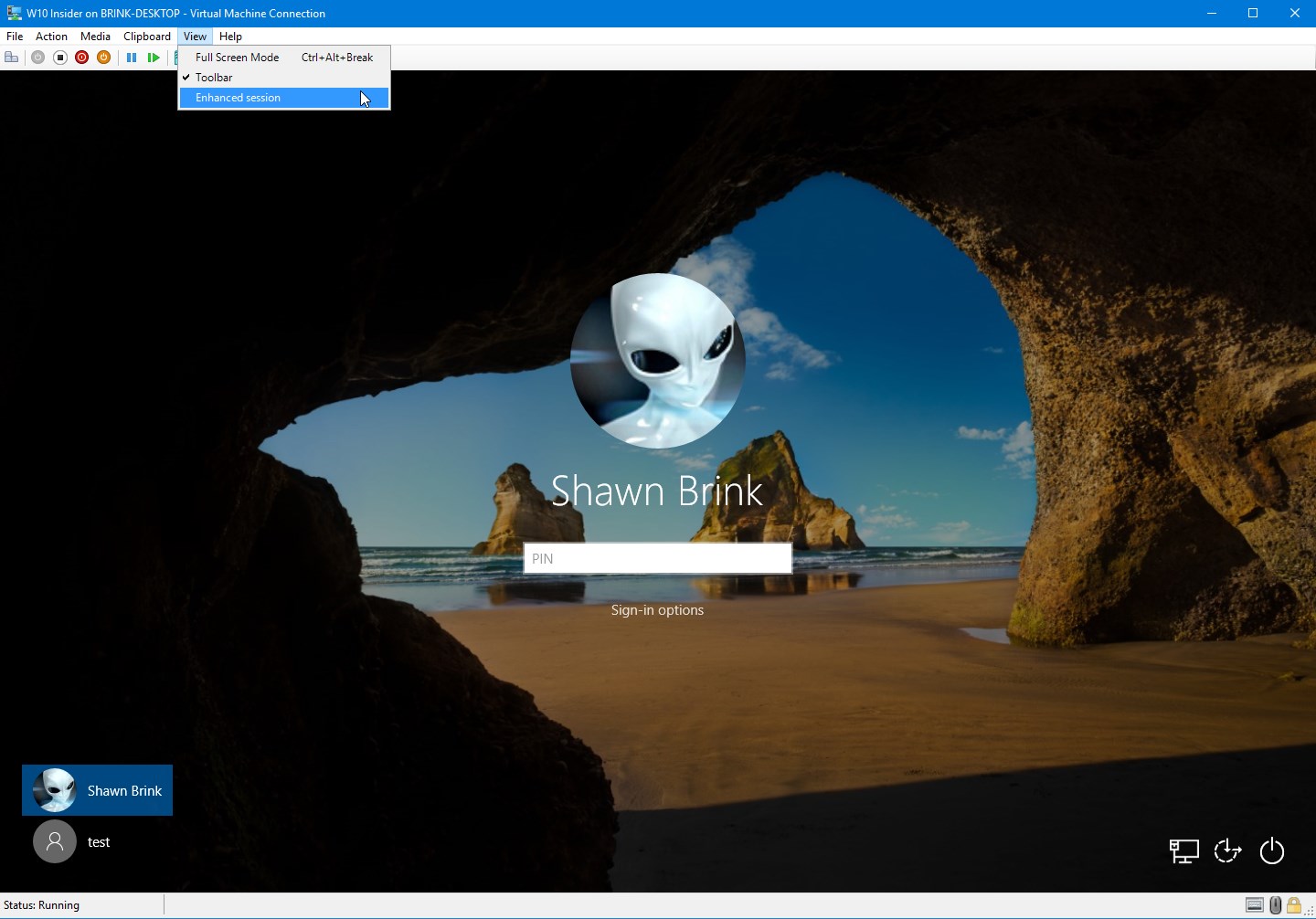Viewport: 1316px width, 919px height.
Task: Click the Virtual Machine Connection title bar icon
Action: (14, 13)
